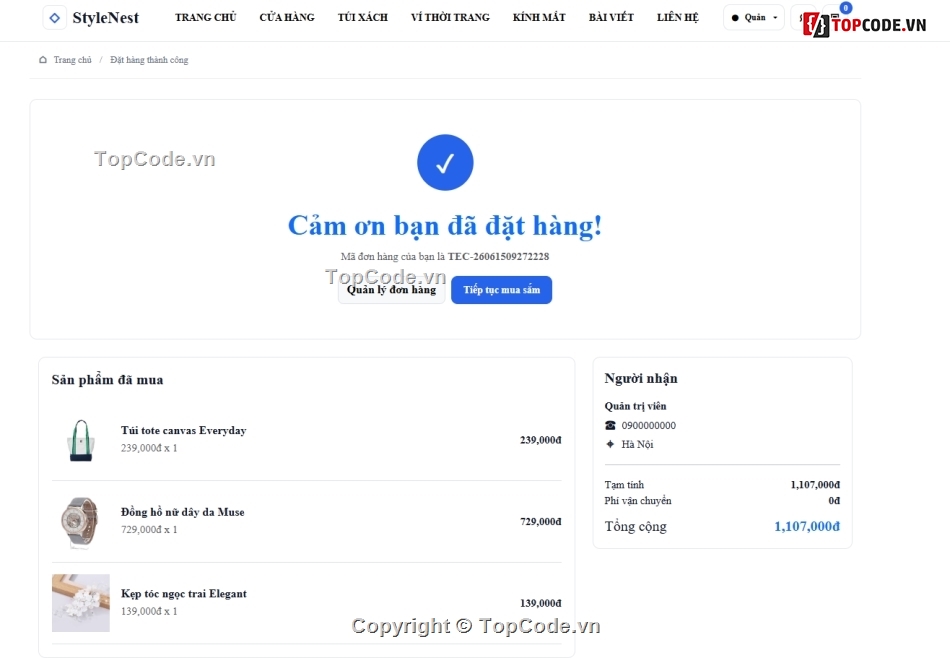Click the Tạm tính amount 1,107,000đ
This screenshot has width=950, height=658.
[815, 485]
